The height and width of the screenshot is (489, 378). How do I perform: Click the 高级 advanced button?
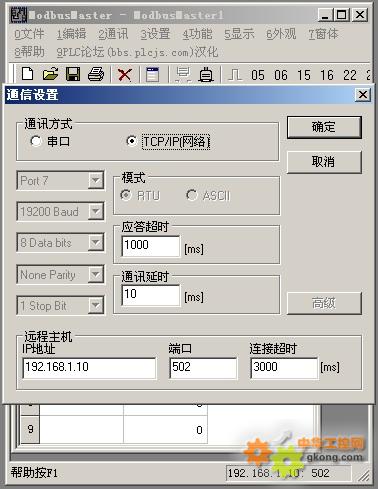point(324,303)
